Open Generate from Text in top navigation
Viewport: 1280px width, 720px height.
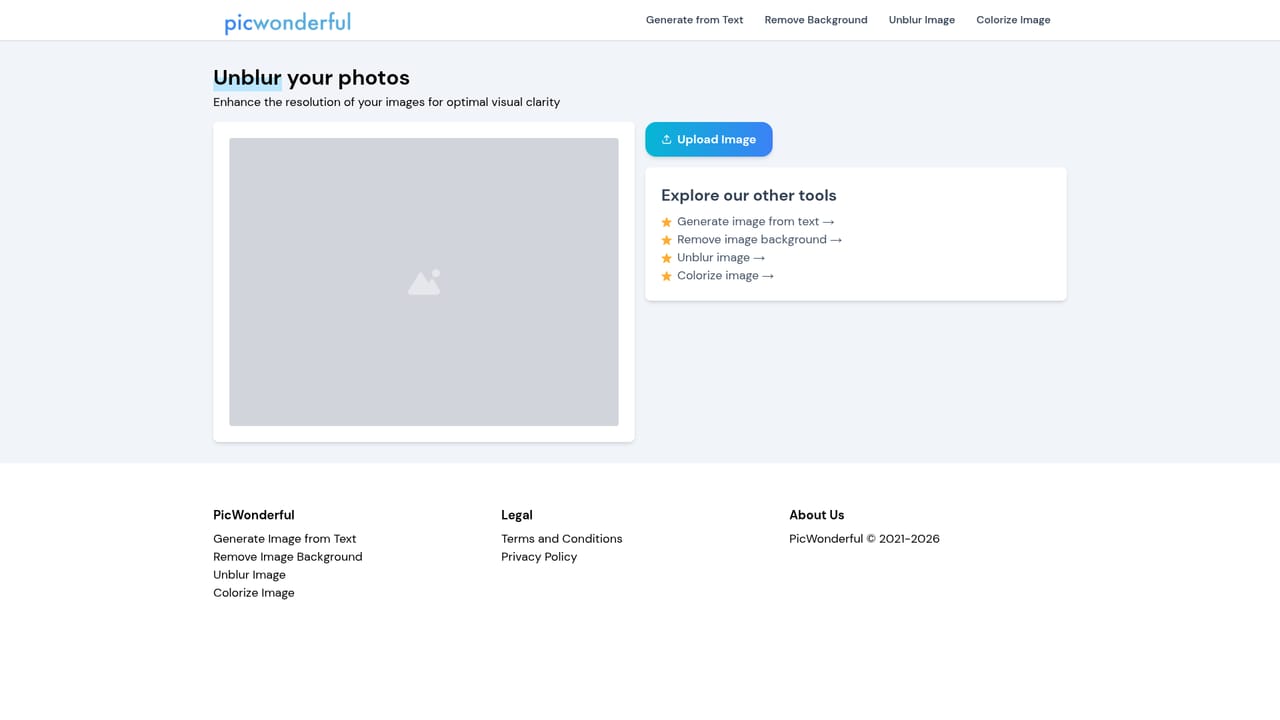click(694, 20)
